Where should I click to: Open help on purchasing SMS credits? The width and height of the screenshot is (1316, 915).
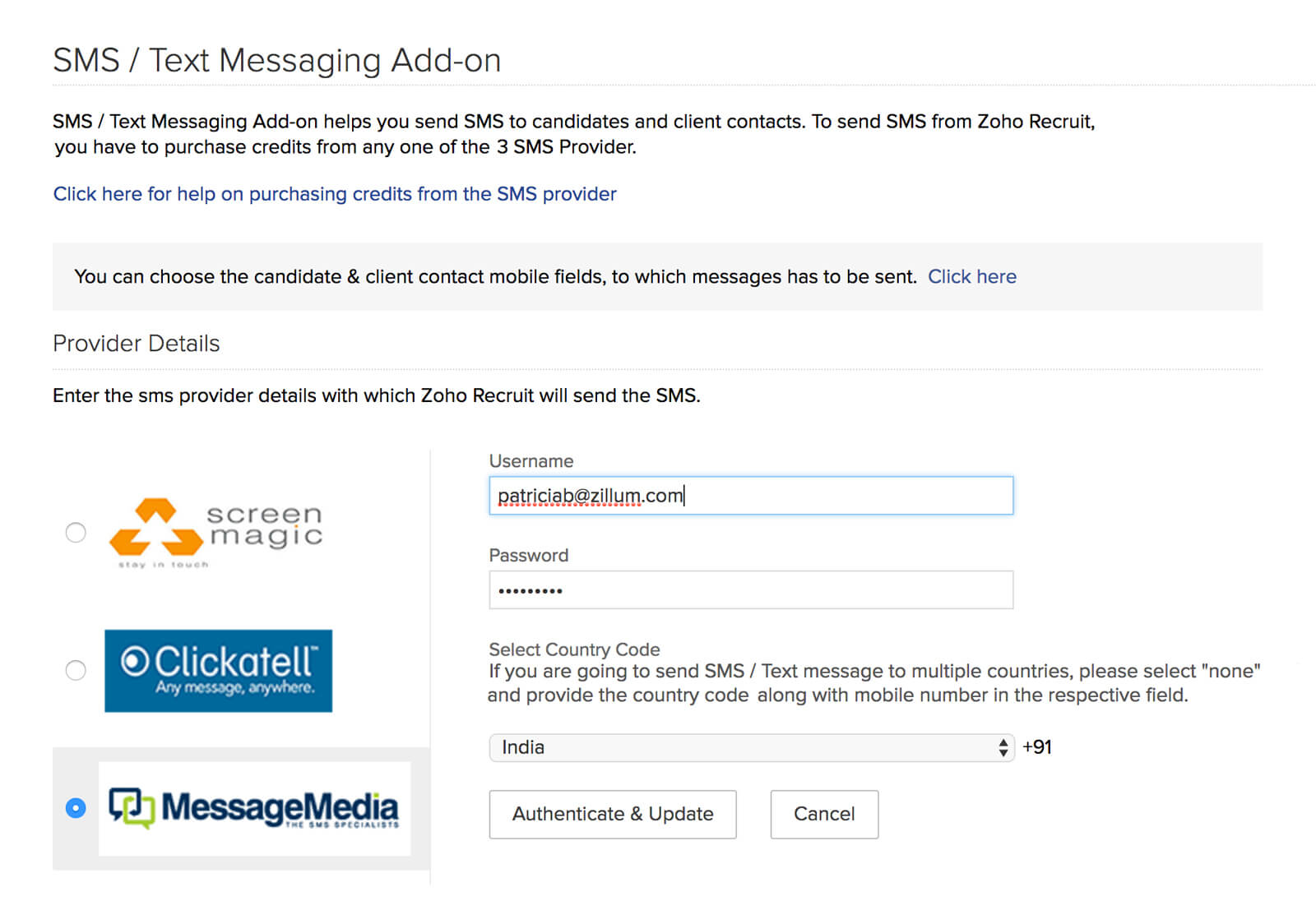point(334,194)
